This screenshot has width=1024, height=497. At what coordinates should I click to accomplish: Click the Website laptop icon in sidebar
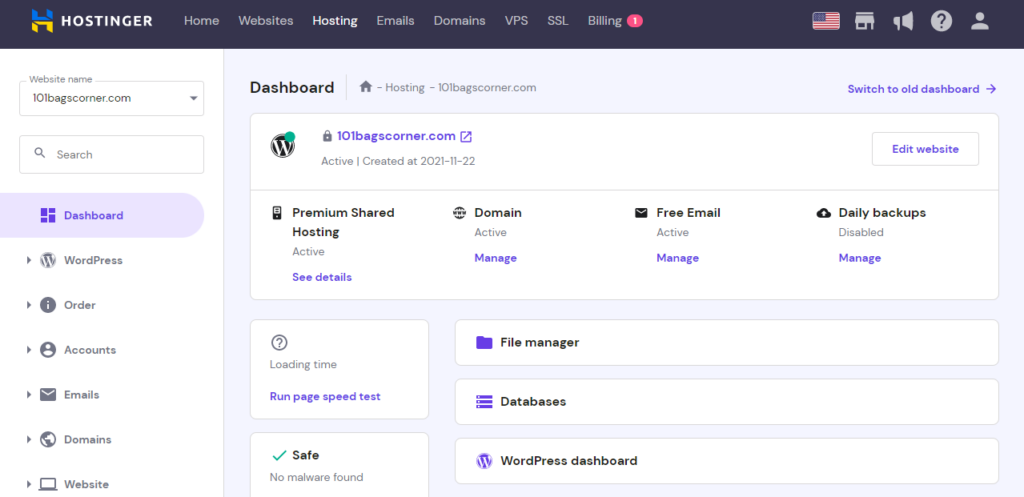[x=48, y=485]
